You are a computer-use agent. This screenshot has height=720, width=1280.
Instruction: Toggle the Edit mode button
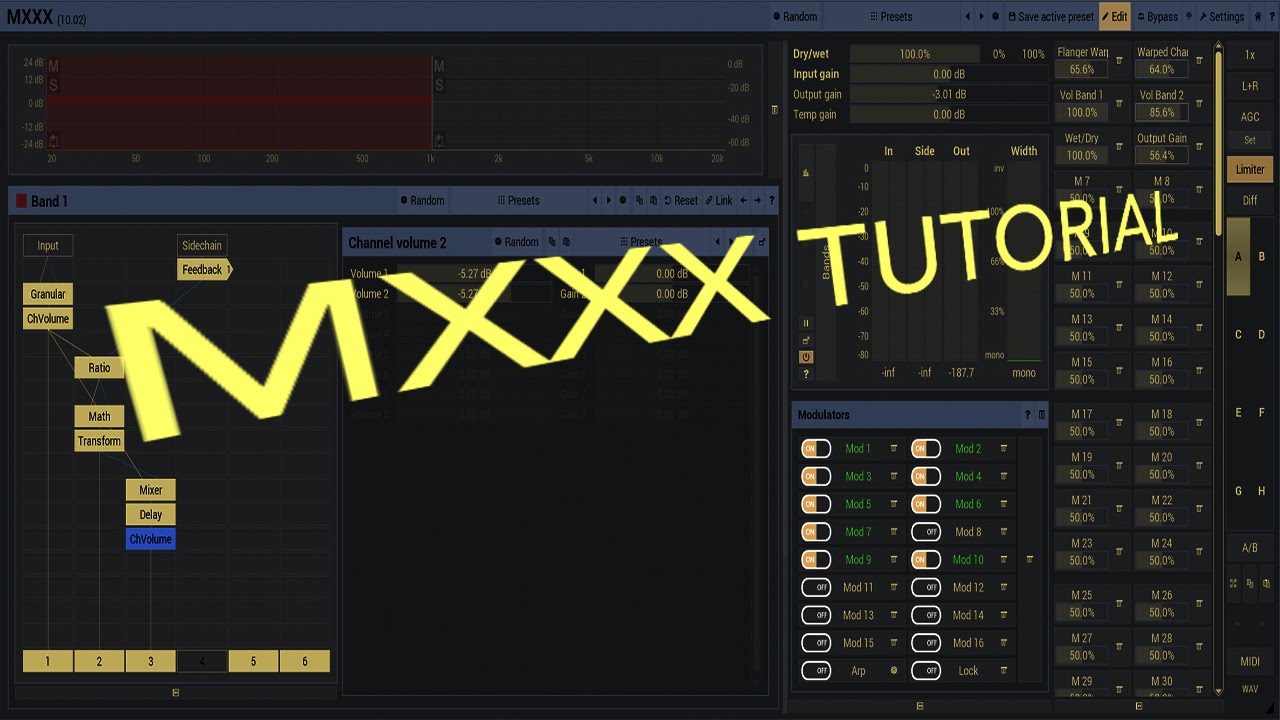[x=1114, y=16]
